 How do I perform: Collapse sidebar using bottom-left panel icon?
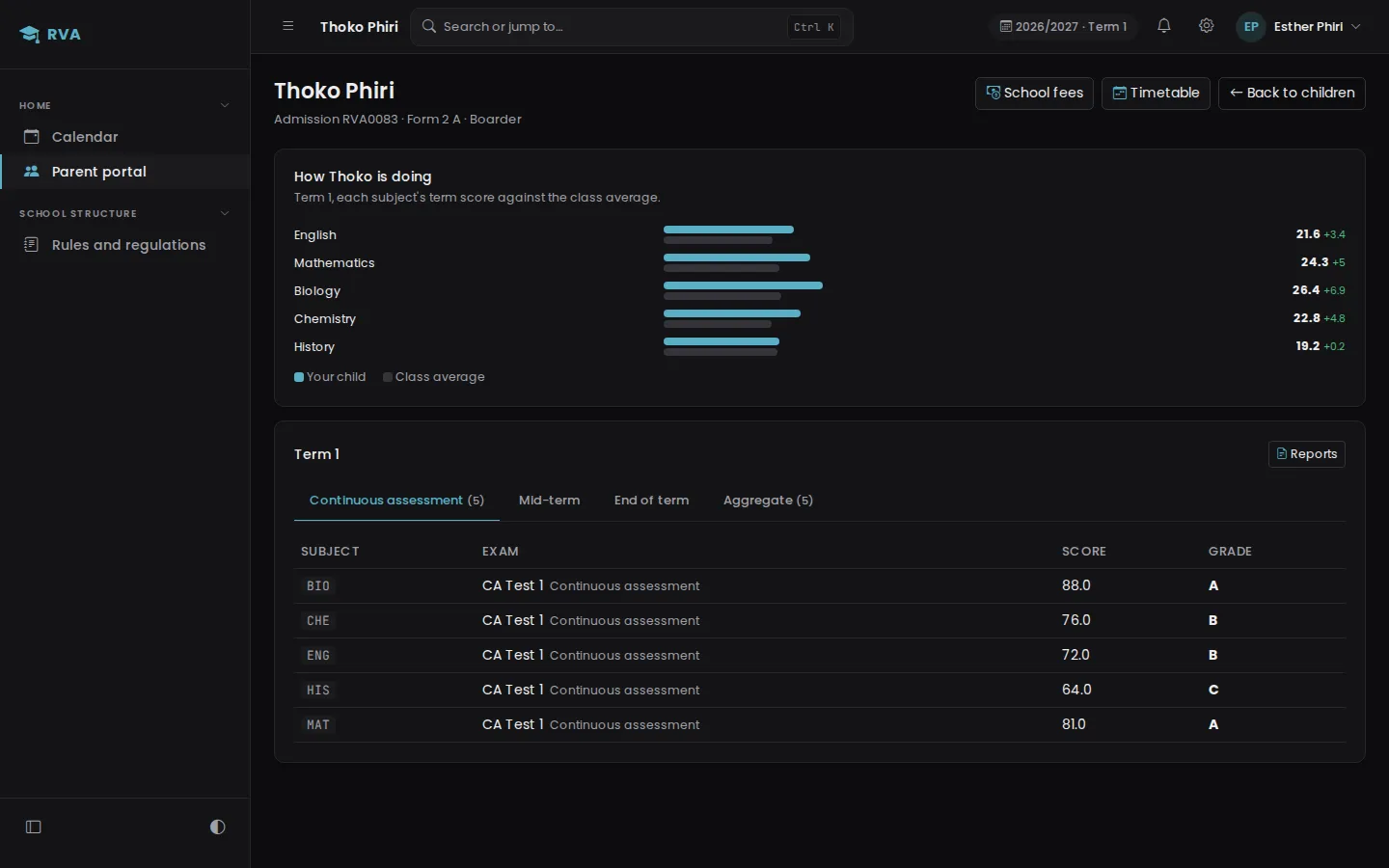(x=34, y=827)
